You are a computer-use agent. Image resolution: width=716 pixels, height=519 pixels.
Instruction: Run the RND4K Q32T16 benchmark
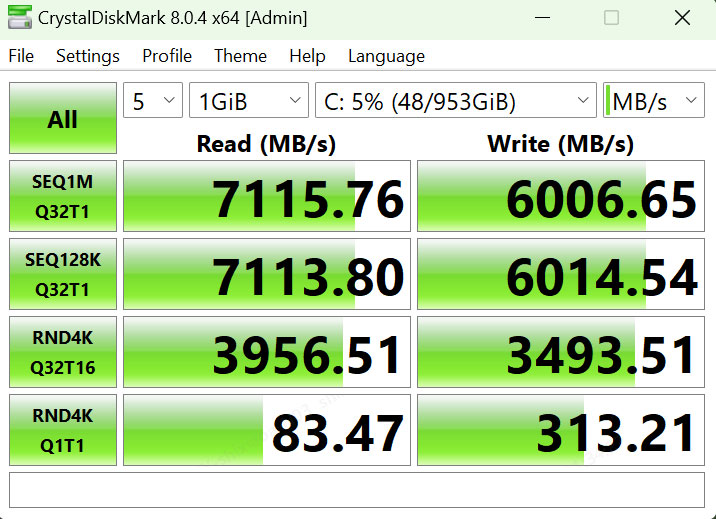pyautogui.click(x=62, y=352)
